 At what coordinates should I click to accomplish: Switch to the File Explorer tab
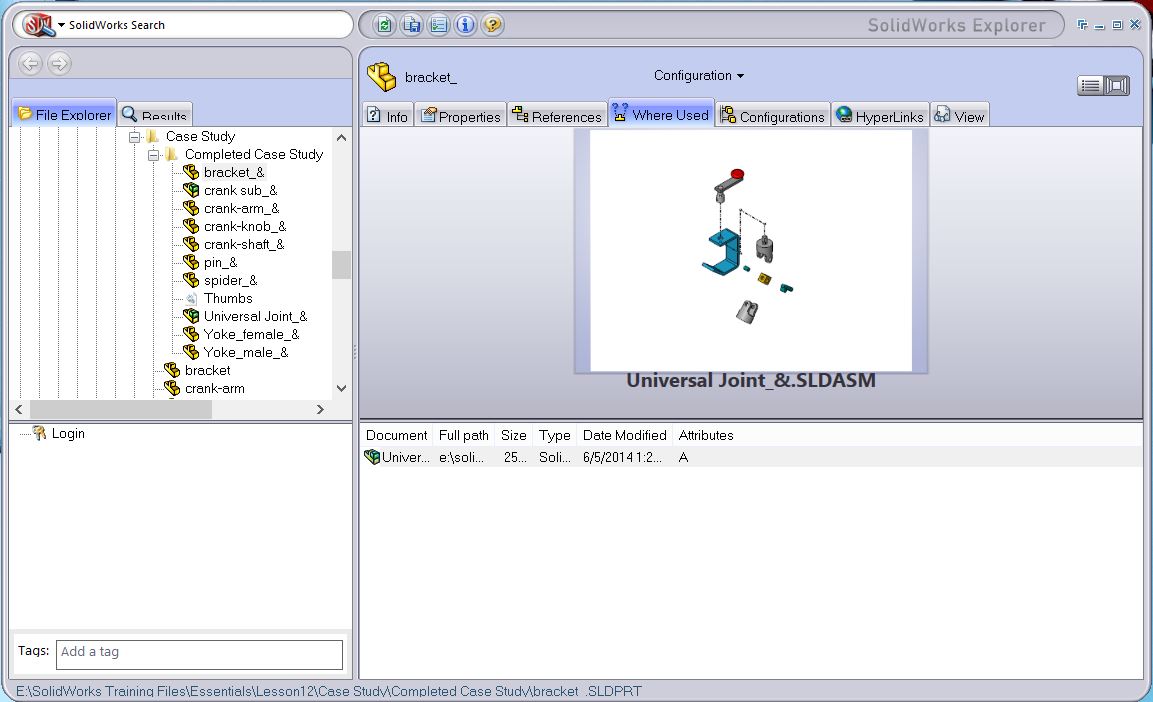pos(65,114)
